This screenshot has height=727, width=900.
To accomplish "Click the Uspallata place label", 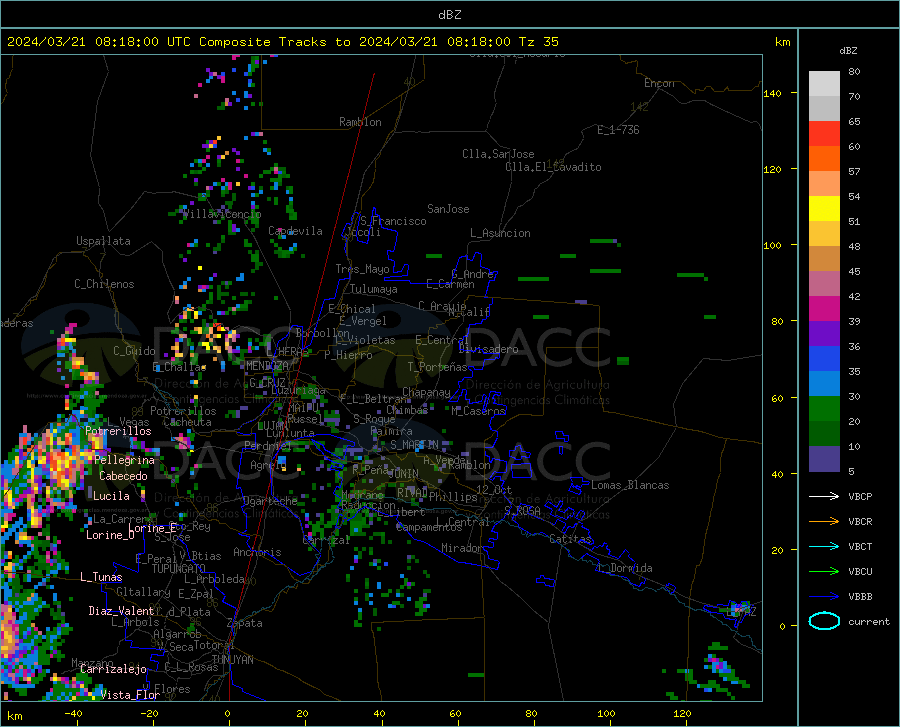I will 103,241.
